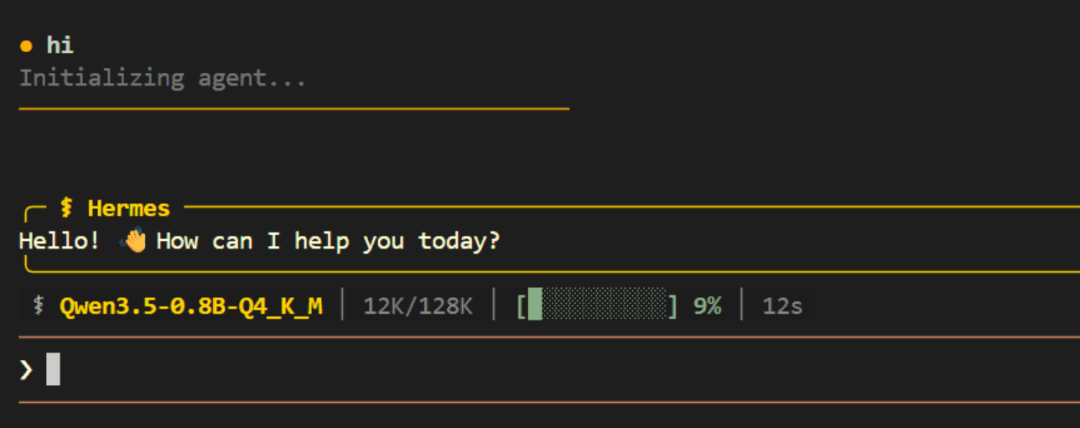
Task: Click the "Hermes" response header label
Action: point(129,208)
